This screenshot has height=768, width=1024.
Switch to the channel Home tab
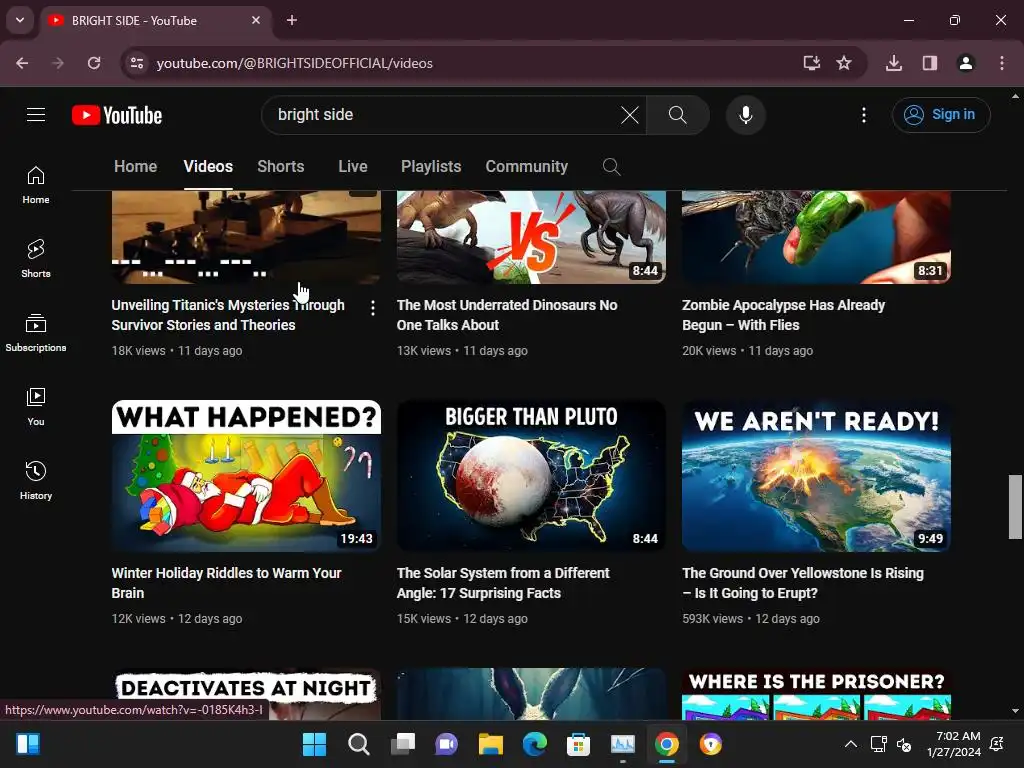click(135, 167)
